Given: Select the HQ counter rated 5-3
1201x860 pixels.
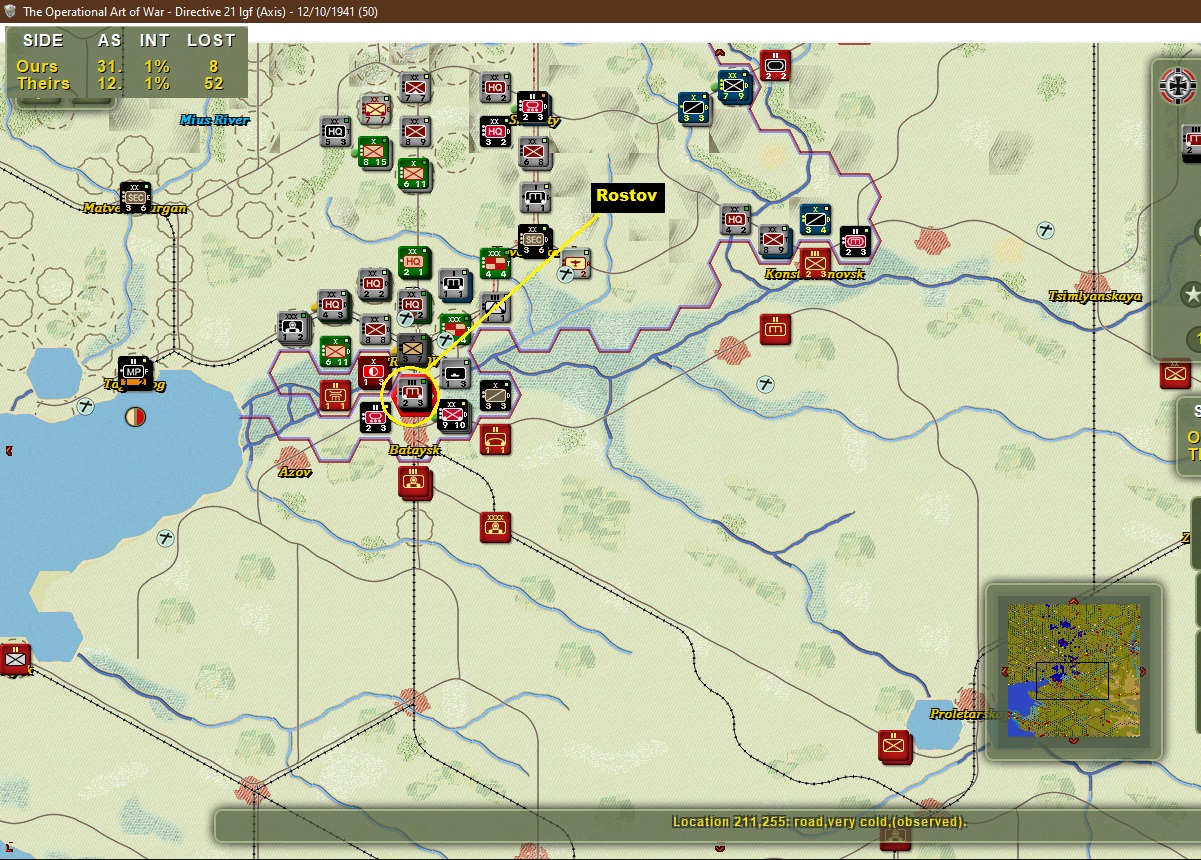Looking at the screenshot, I should coord(335,132).
